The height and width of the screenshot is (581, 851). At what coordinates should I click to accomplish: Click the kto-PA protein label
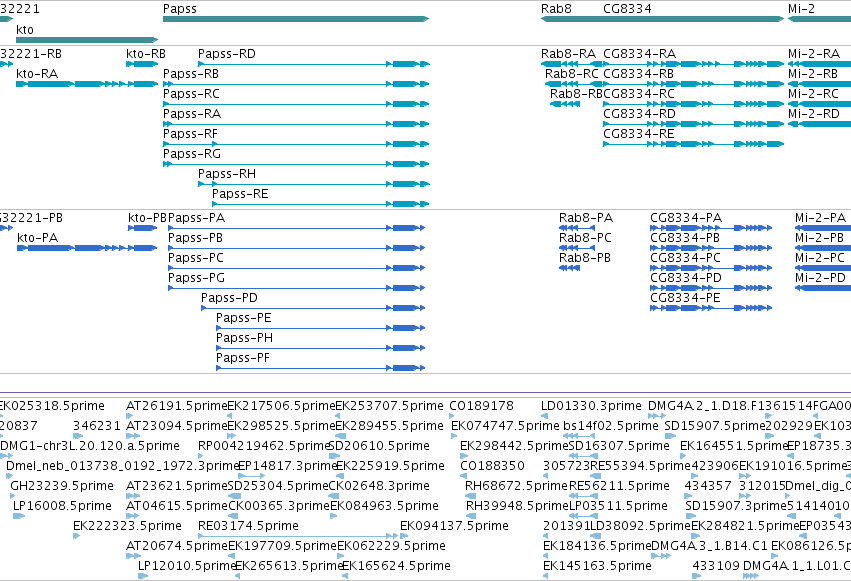37,238
